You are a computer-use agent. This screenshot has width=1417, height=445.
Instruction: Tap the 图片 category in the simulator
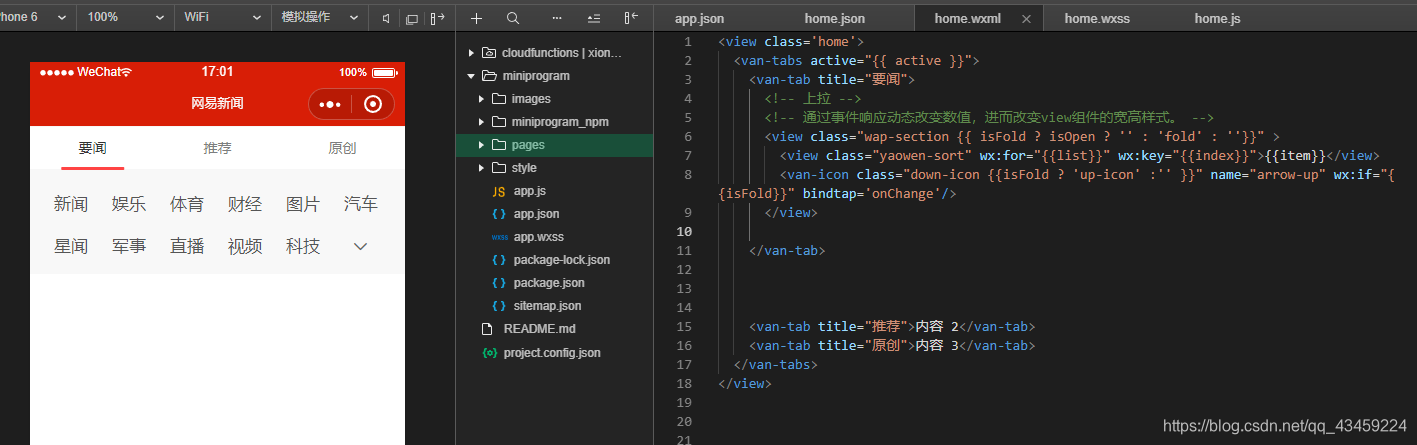pos(303,204)
